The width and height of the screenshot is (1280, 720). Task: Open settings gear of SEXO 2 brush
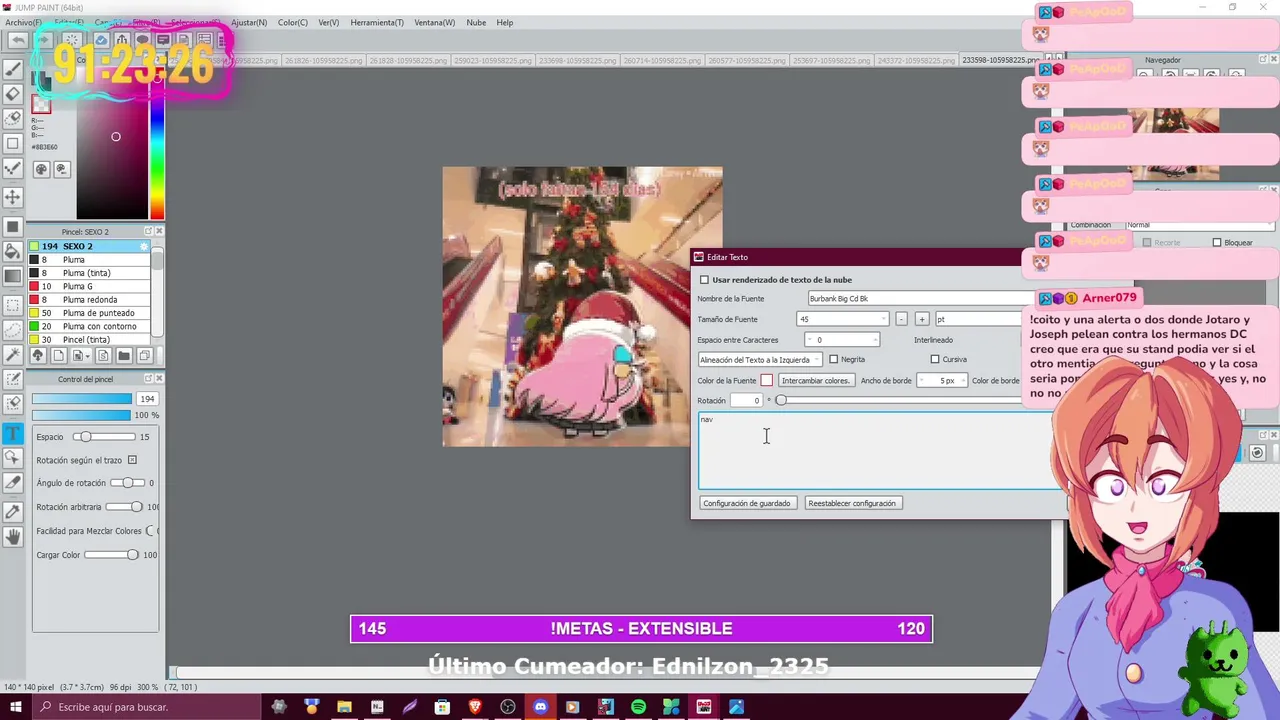point(144,246)
